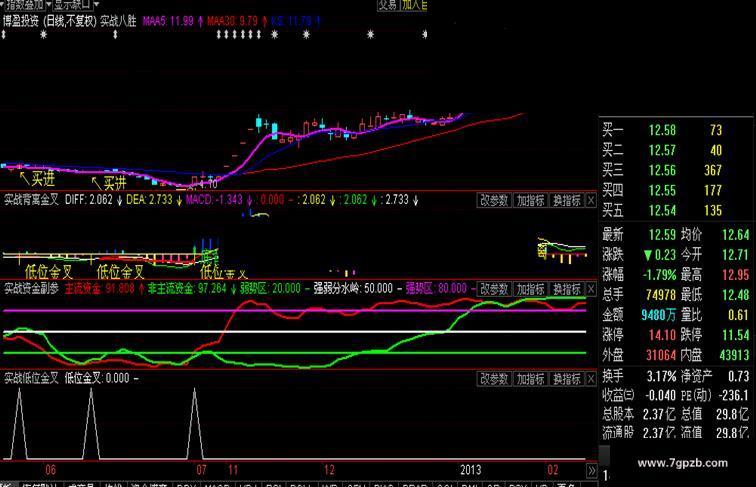Click the 指数叠加 button
Screen dimensions: 756x487
24,5
